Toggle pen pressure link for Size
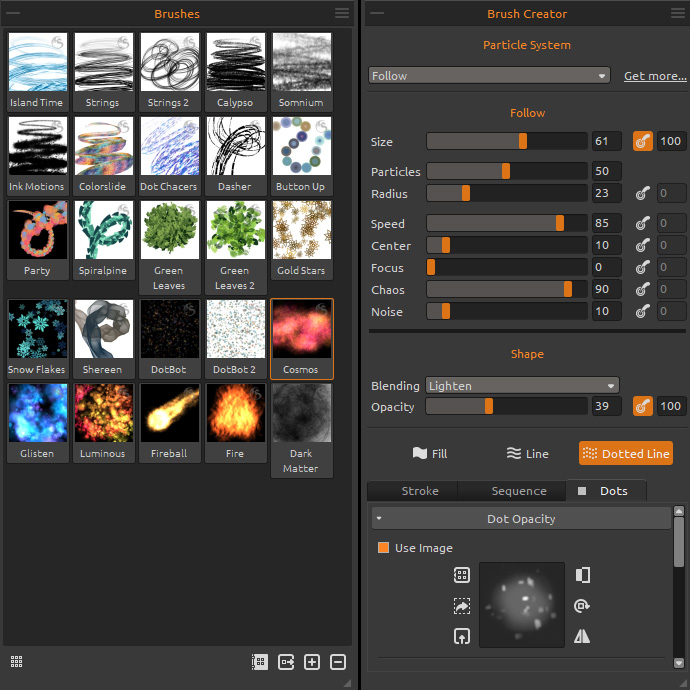690x690 pixels. [642, 141]
